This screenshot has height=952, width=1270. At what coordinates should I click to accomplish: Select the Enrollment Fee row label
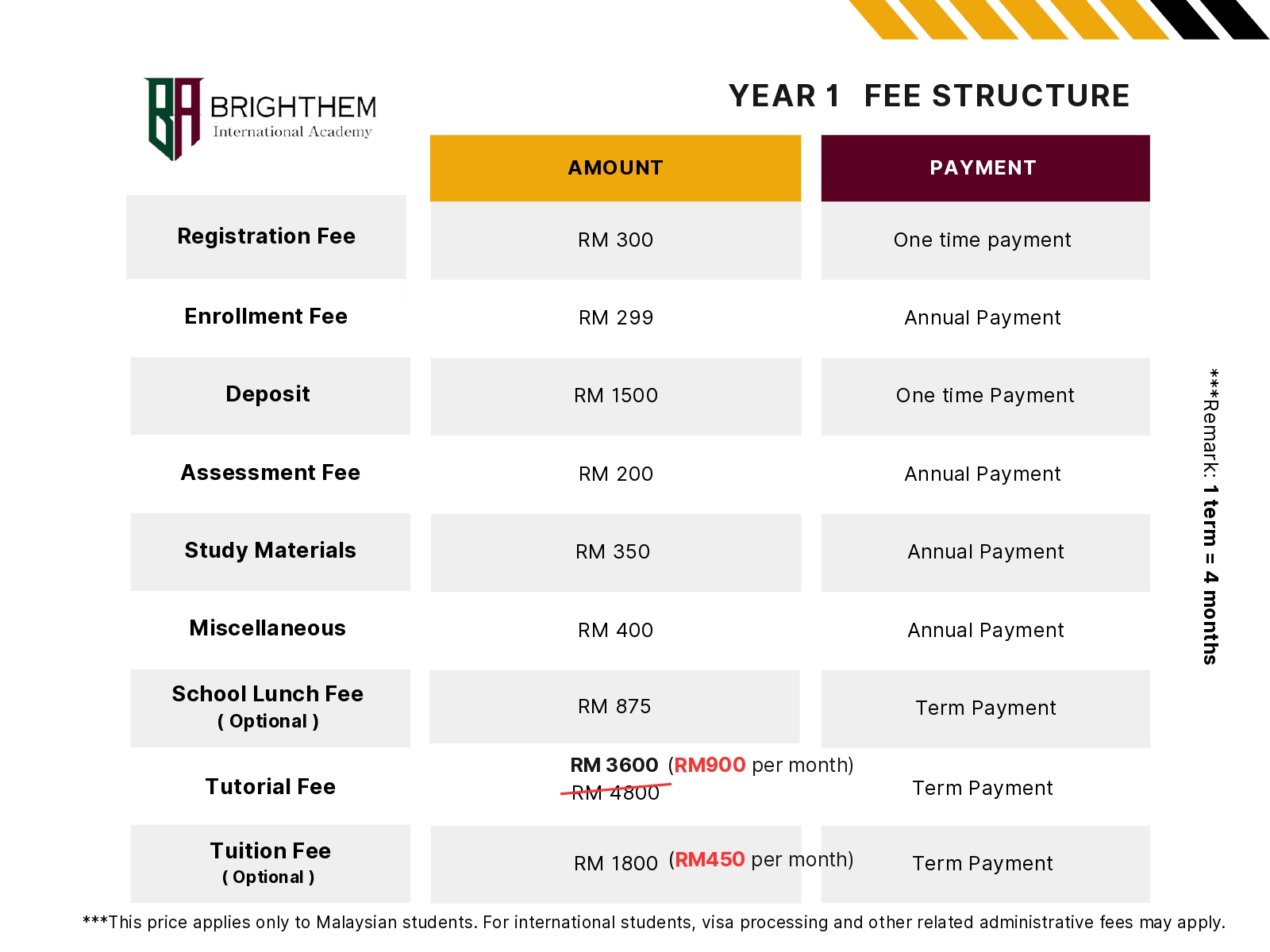pos(266,317)
